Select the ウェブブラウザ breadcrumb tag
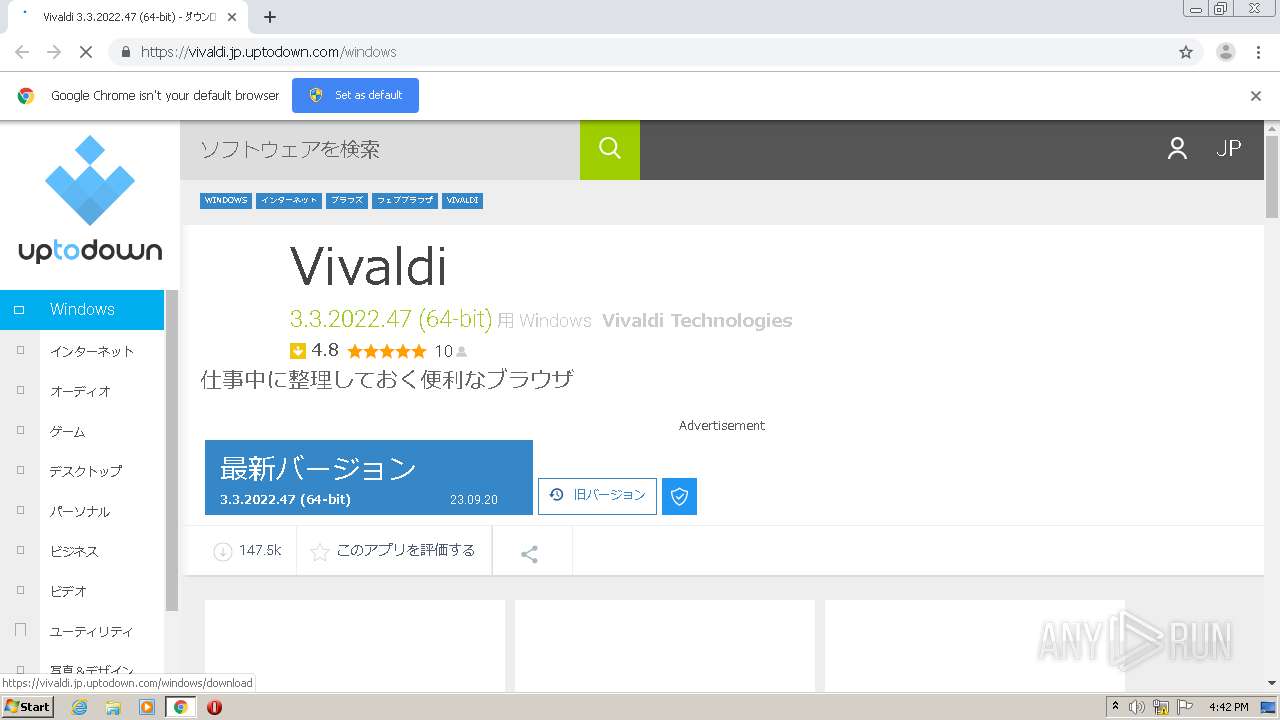The width and height of the screenshot is (1280, 720). tap(405, 200)
